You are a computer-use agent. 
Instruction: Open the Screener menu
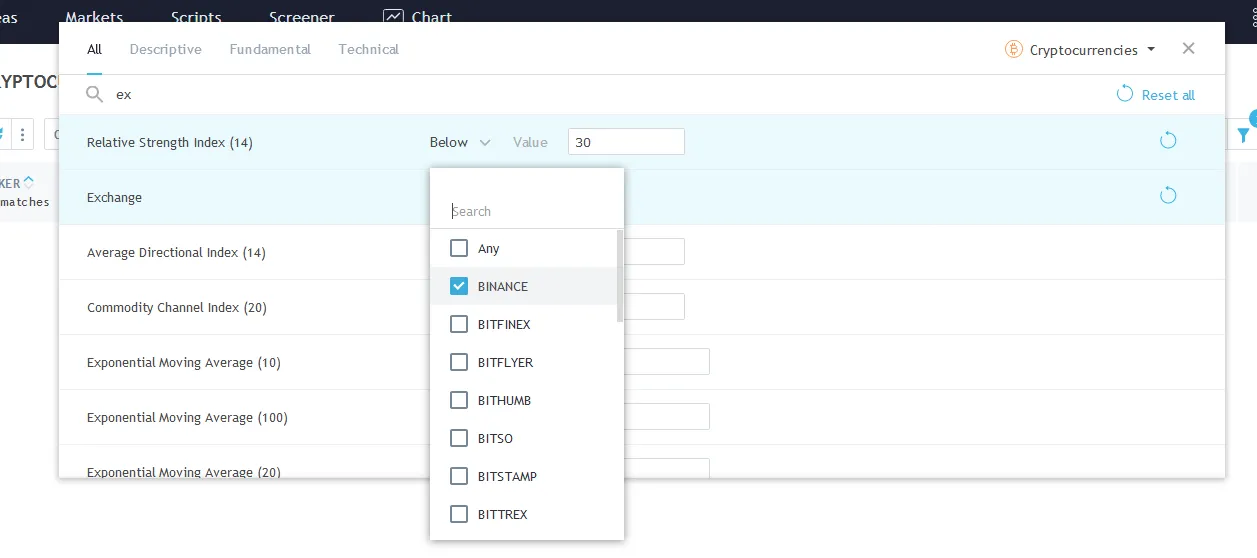pyautogui.click(x=302, y=17)
